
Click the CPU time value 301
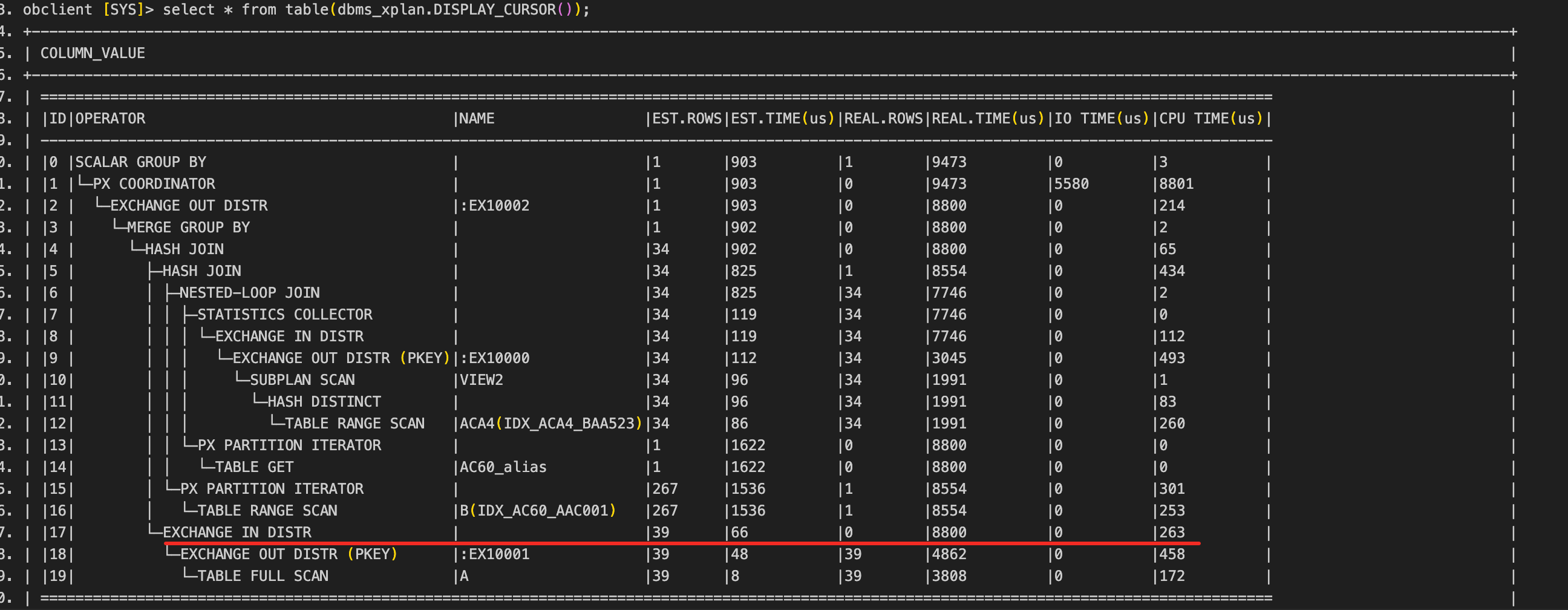coord(1172,489)
